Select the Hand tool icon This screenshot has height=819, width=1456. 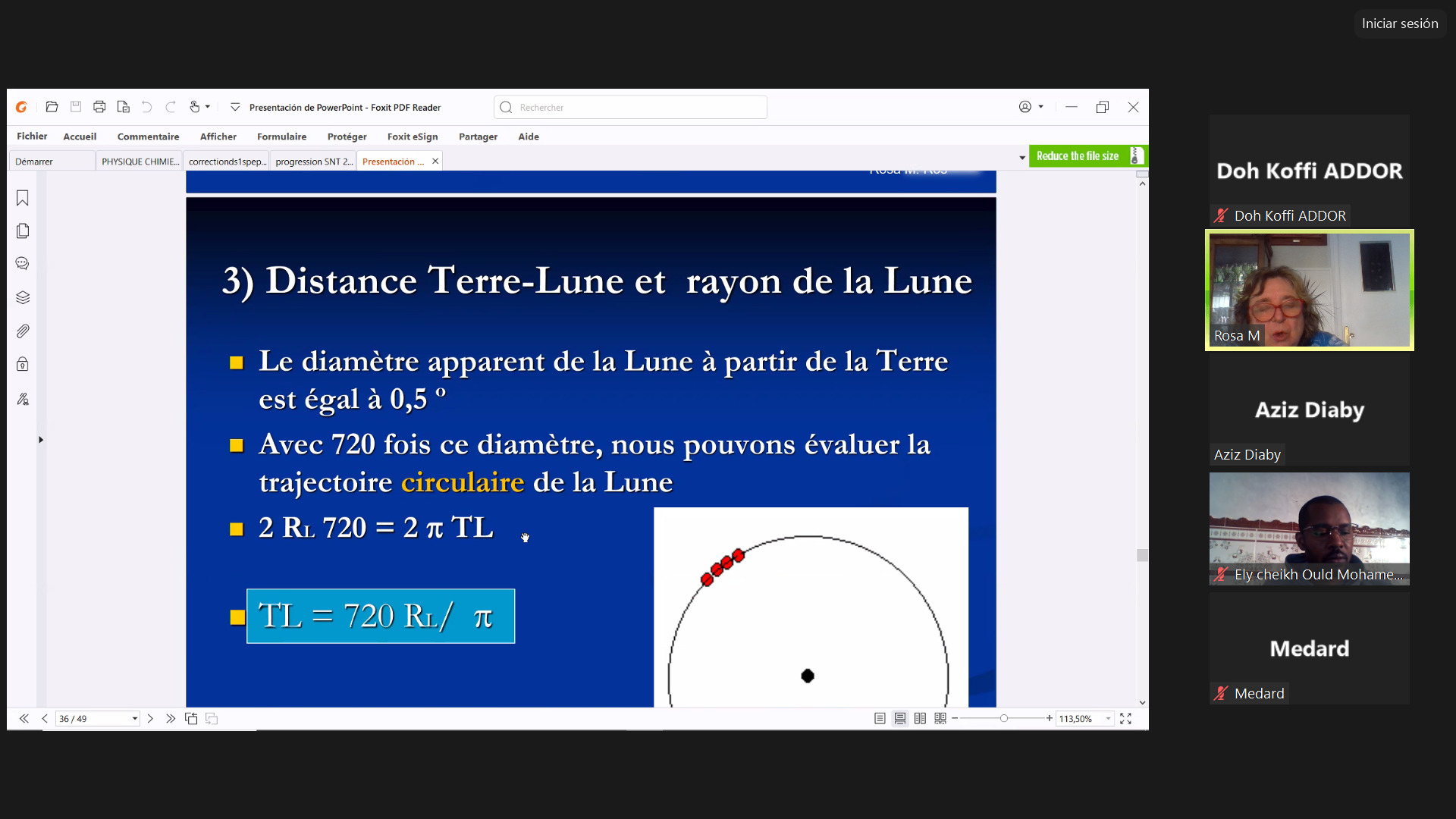(194, 107)
